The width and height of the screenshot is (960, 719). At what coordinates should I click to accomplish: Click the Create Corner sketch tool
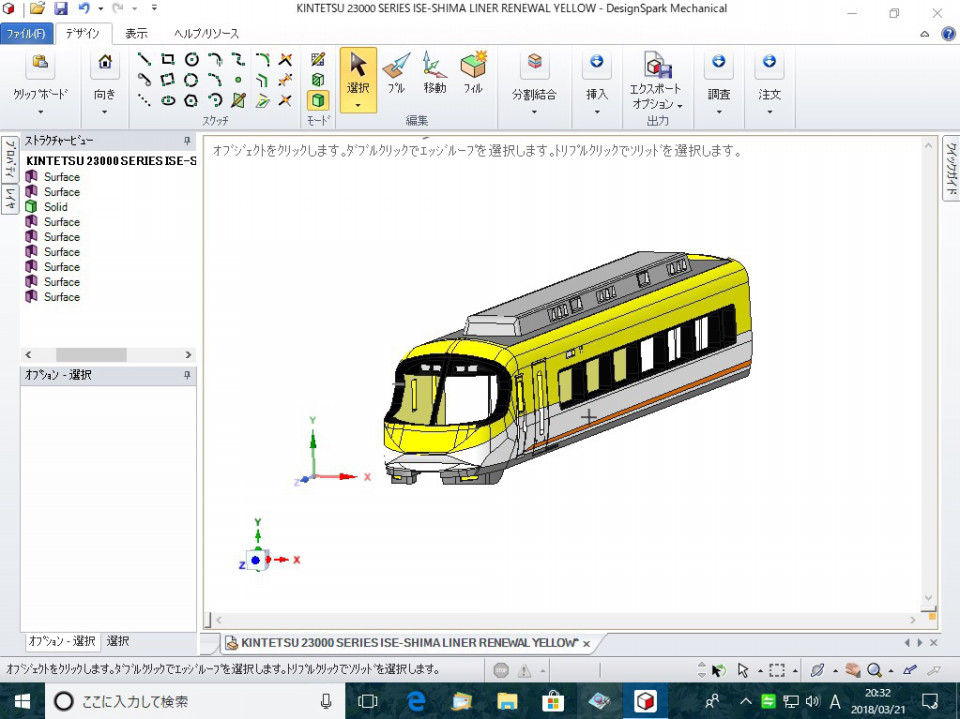tap(285, 59)
